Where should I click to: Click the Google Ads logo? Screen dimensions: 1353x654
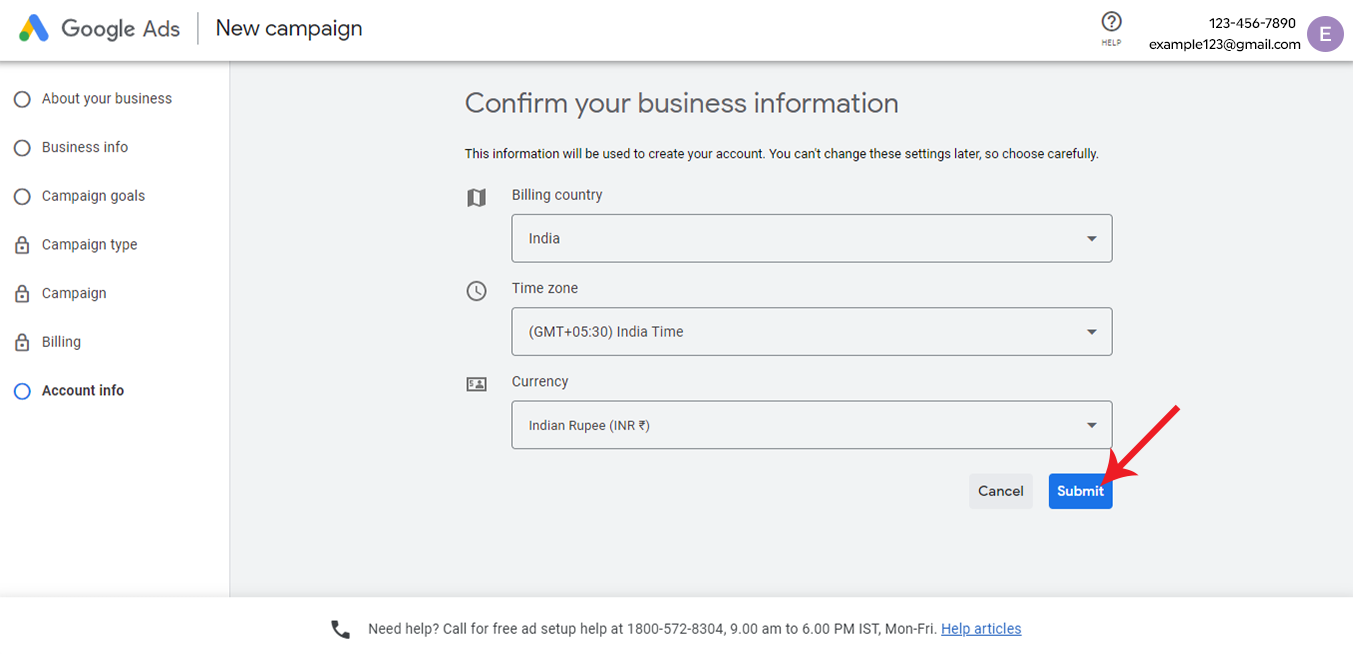point(33,28)
